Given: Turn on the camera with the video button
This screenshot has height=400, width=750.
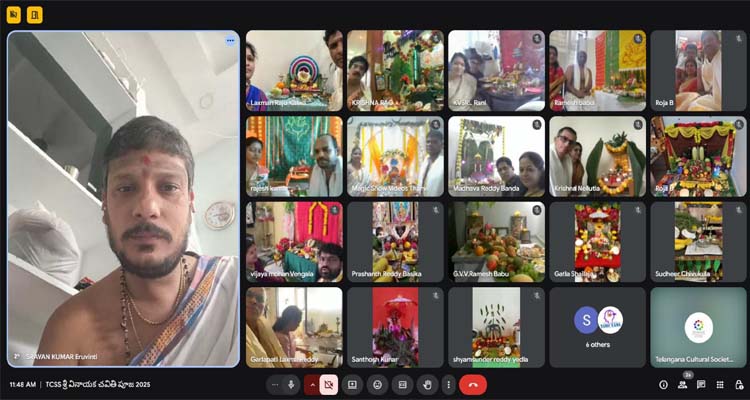Looking at the screenshot, I should (x=329, y=384).
